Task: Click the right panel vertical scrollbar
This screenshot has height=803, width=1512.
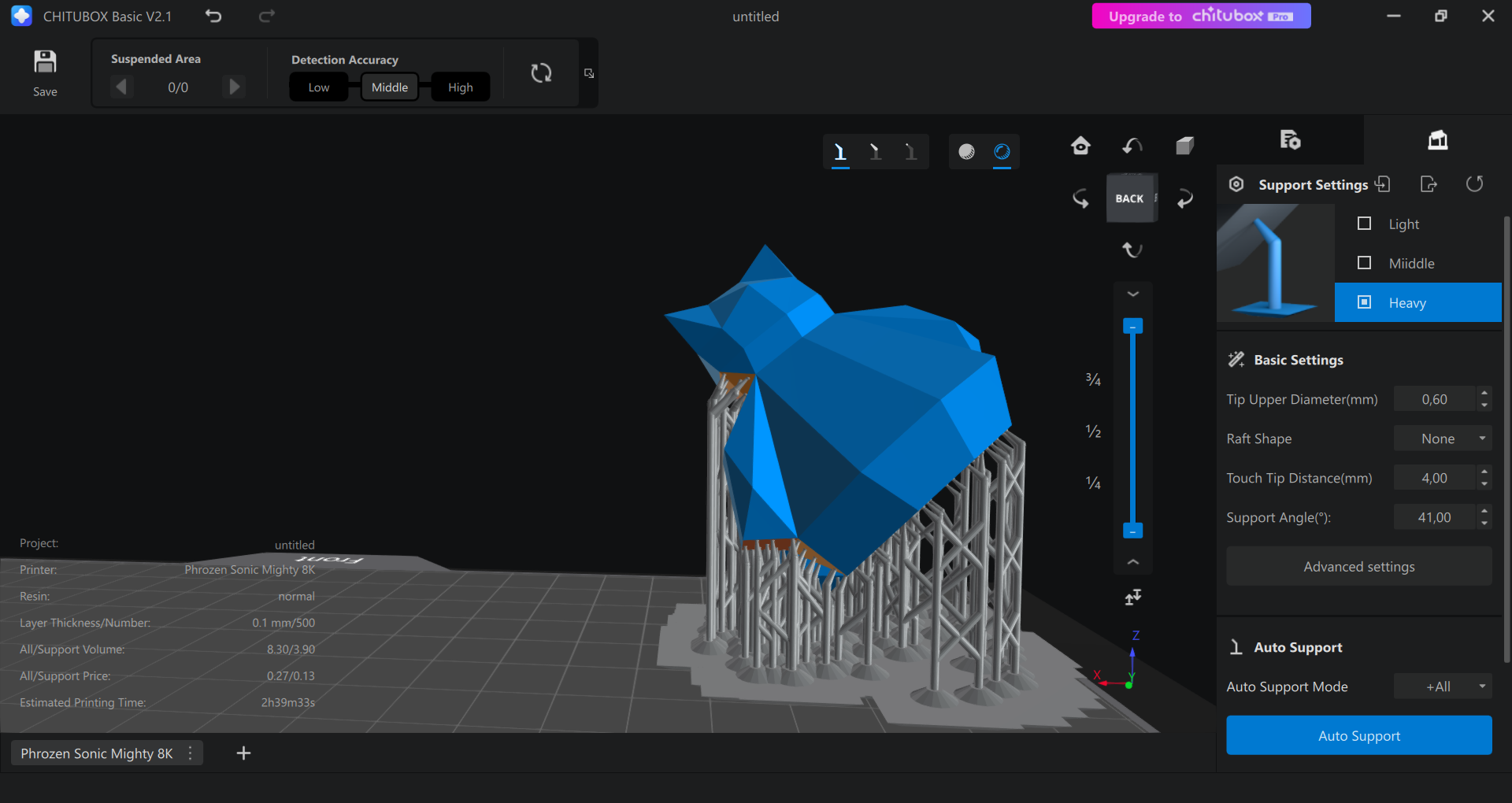Action: click(1506, 441)
